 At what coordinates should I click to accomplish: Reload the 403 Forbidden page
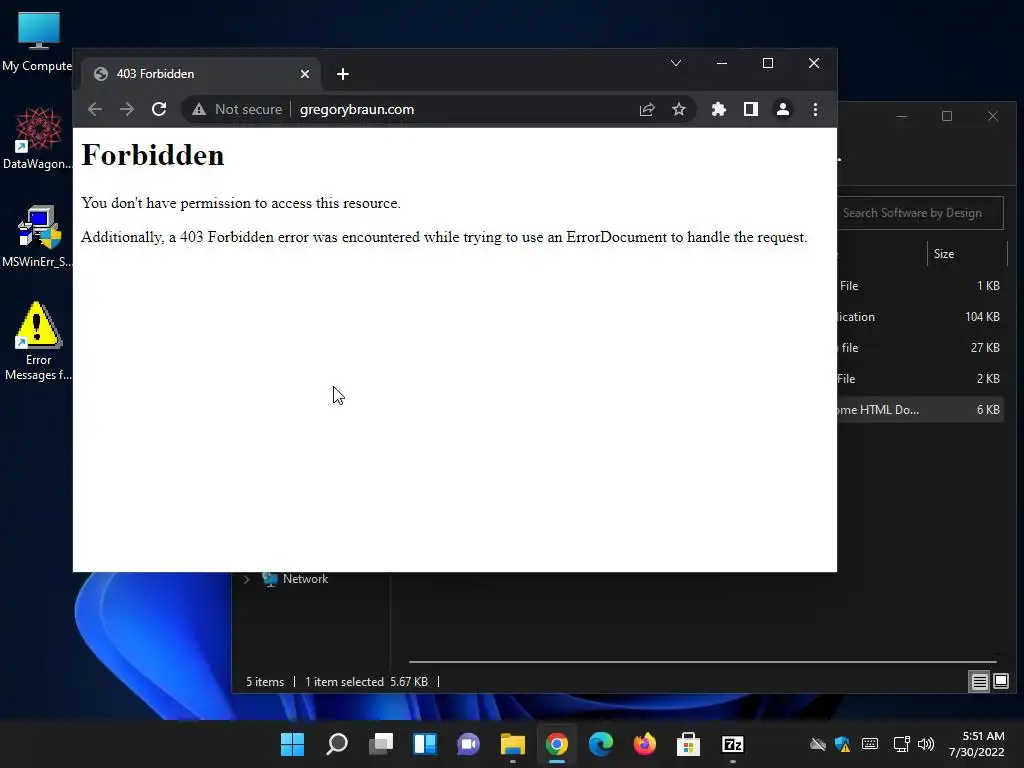[x=159, y=109]
